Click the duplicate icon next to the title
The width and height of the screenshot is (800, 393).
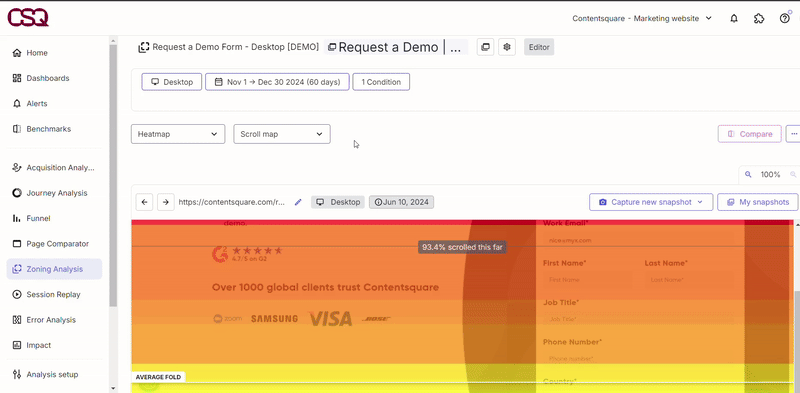(x=485, y=47)
